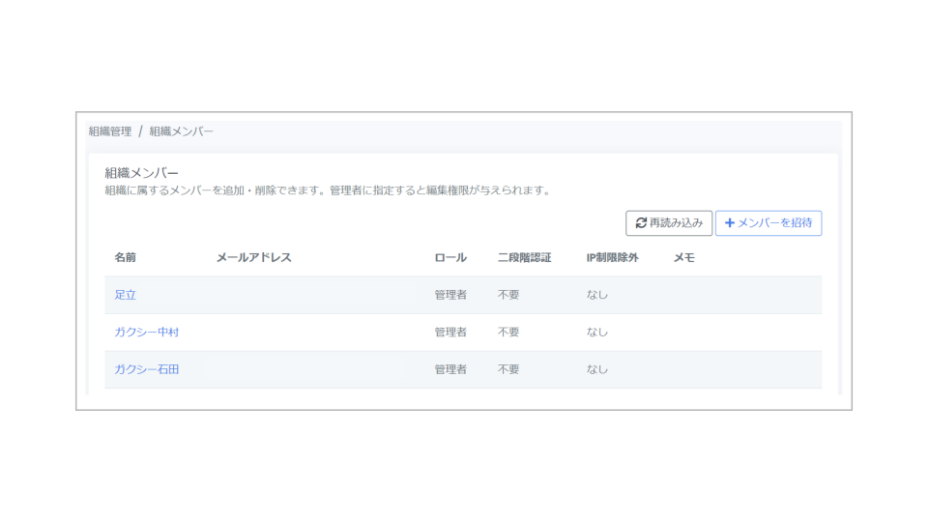Image resolution: width=928 pixels, height=522 pixels.
Task: Click the 組織メンバー section heading
Action: (141, 173)
